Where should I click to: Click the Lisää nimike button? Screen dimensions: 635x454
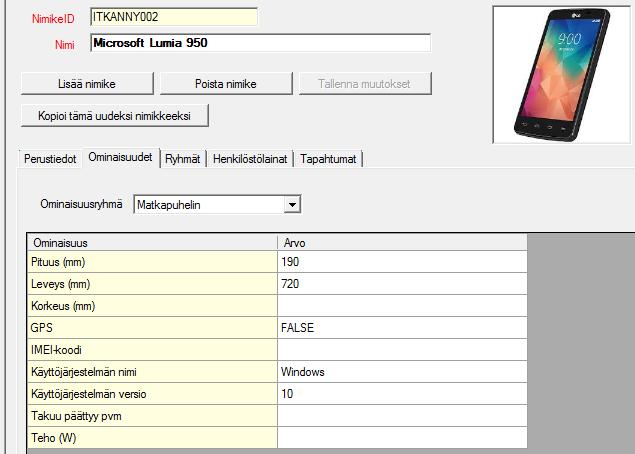click(87, 84)
